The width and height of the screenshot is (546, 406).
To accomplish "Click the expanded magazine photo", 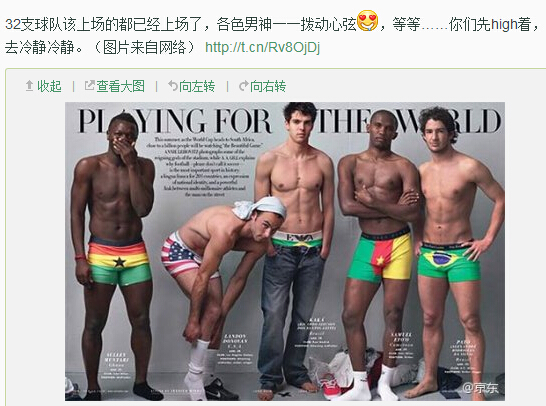I will pos(285,251).
